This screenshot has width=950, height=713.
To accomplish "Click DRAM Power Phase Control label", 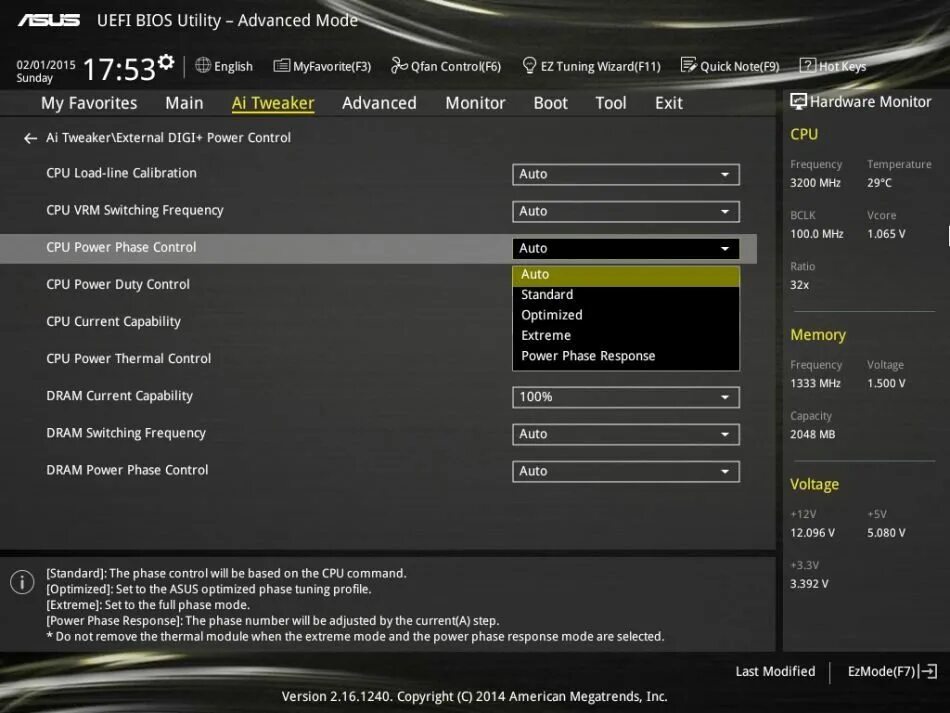I will pos(127,470).
